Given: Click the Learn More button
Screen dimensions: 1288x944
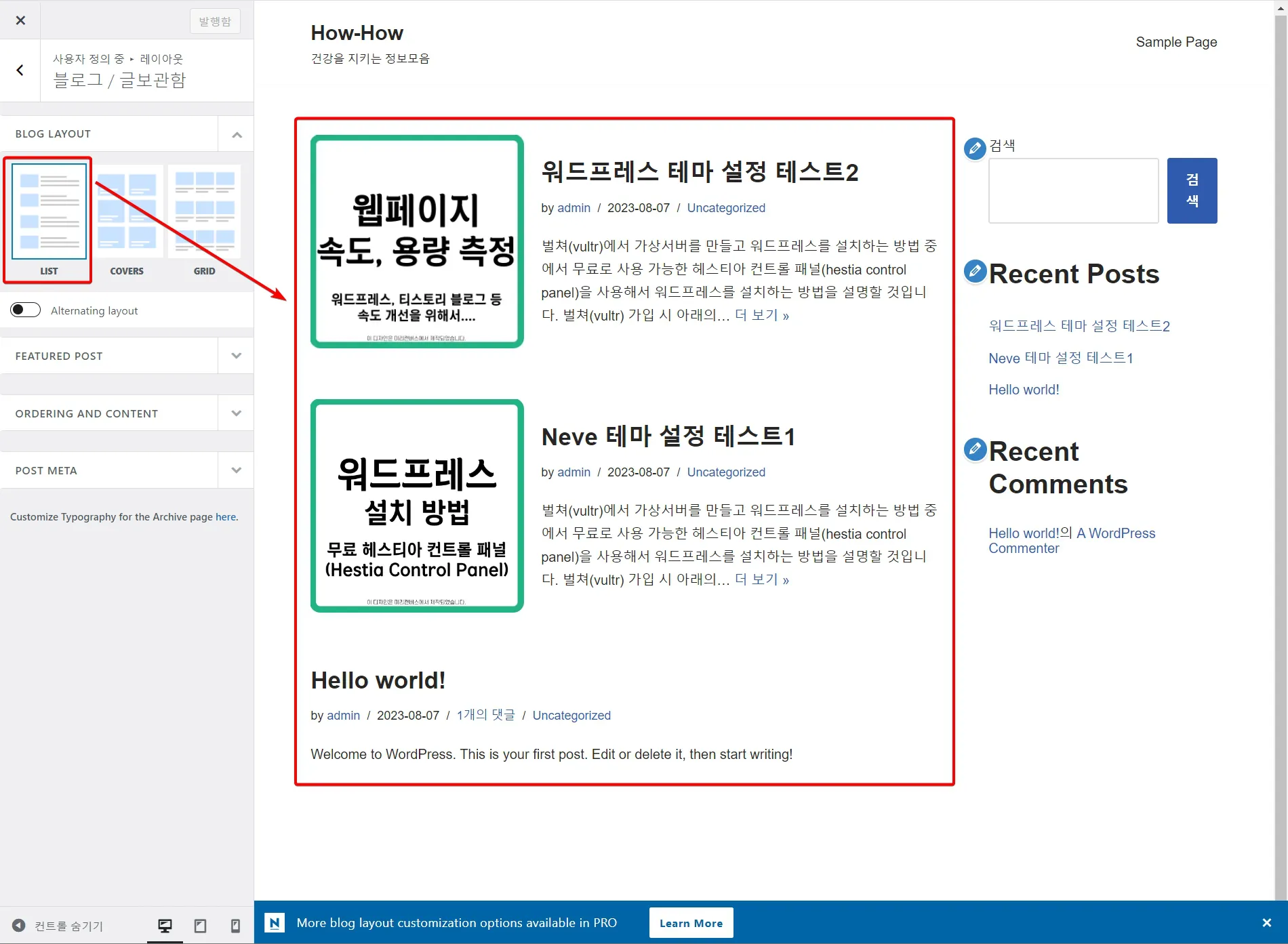Looking at the screenshot, I should pyautogui.click(x=691, y=922).
